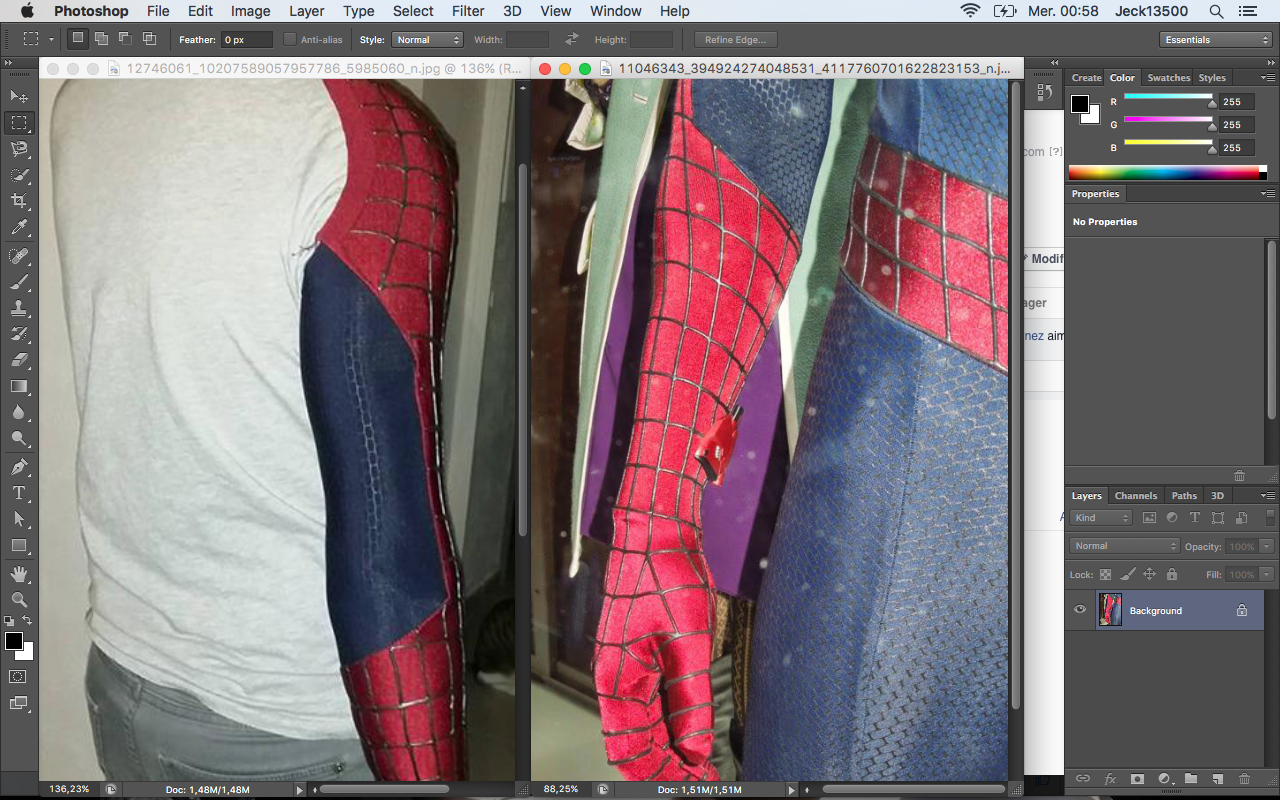Viewport: 1280px width, 800px height.
Task: Toggle Lock image pixels brush icon
Action: pyautogui.click(x=1127, y=575)
